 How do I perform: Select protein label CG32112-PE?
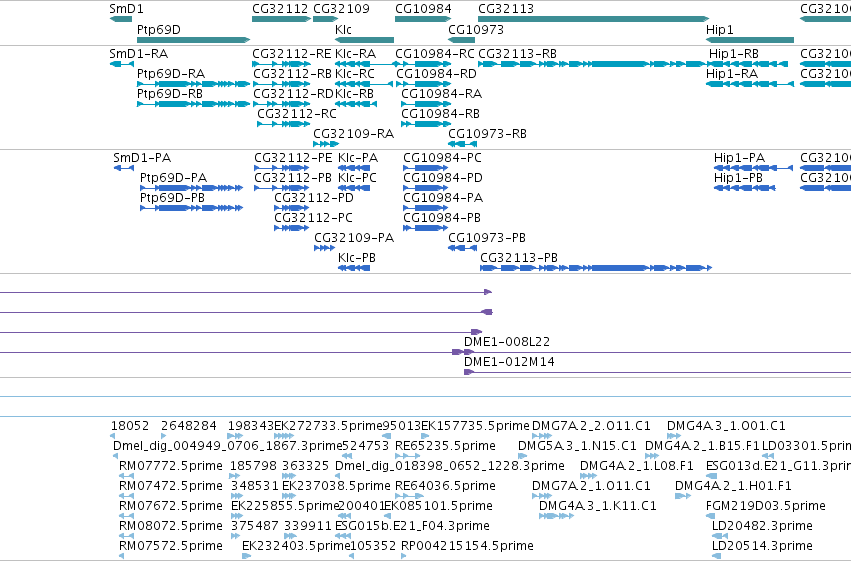click(x=294, y=158)
